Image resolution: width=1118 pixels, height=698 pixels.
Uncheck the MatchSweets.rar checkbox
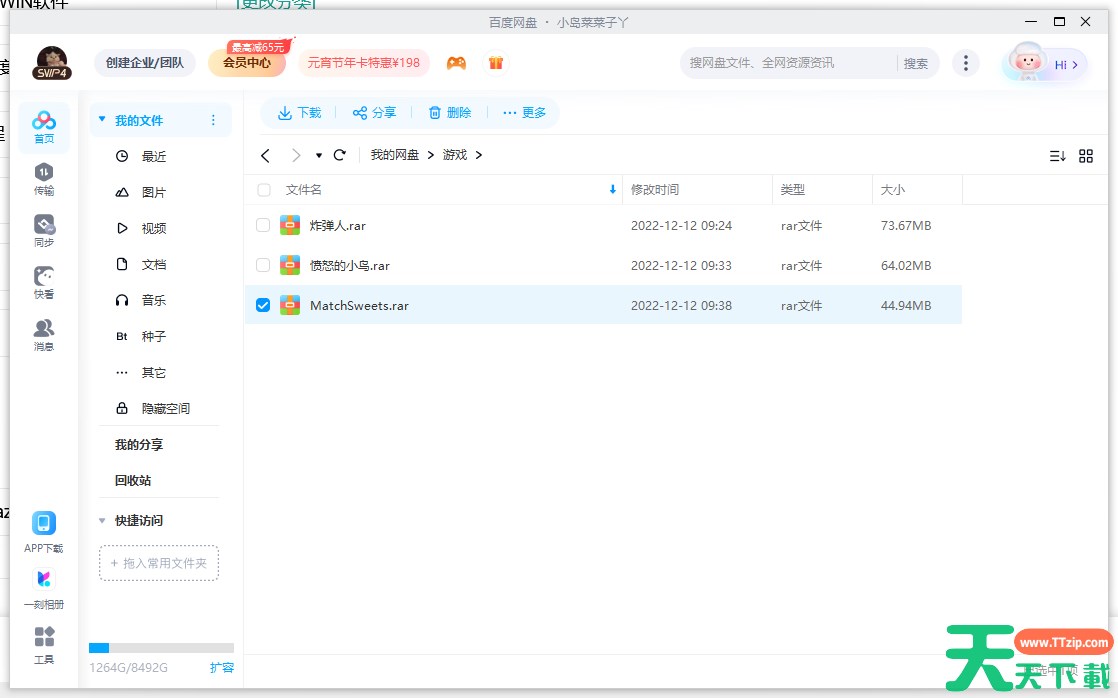(263, 305)
